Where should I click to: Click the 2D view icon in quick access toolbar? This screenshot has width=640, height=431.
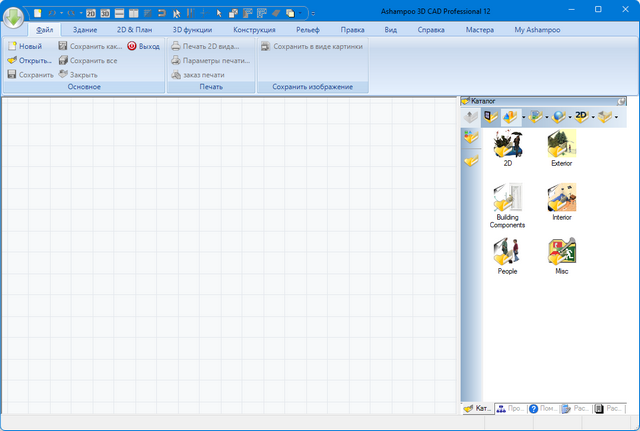pos(90,13)
